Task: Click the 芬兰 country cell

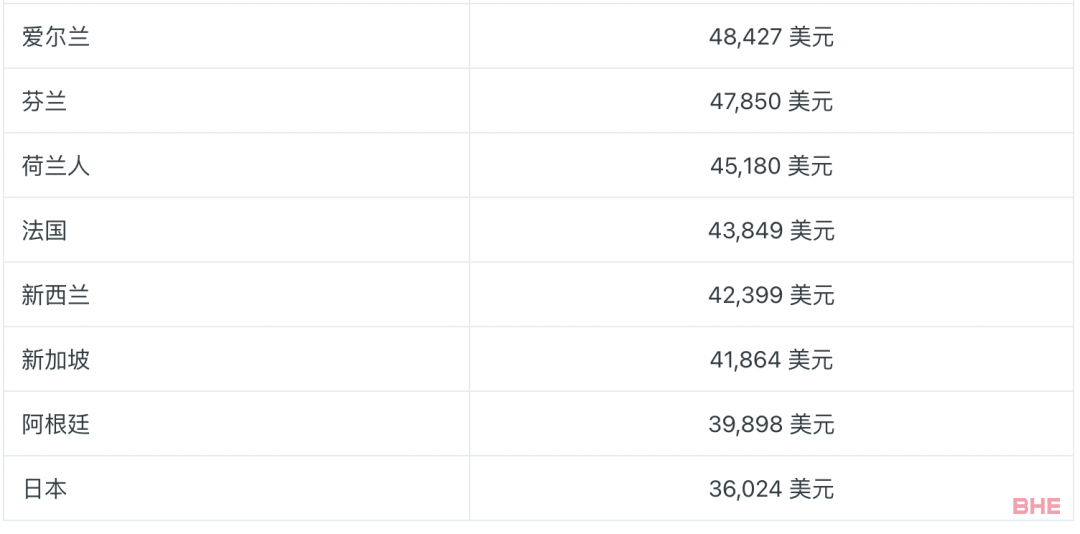Action: click(236, 101)
